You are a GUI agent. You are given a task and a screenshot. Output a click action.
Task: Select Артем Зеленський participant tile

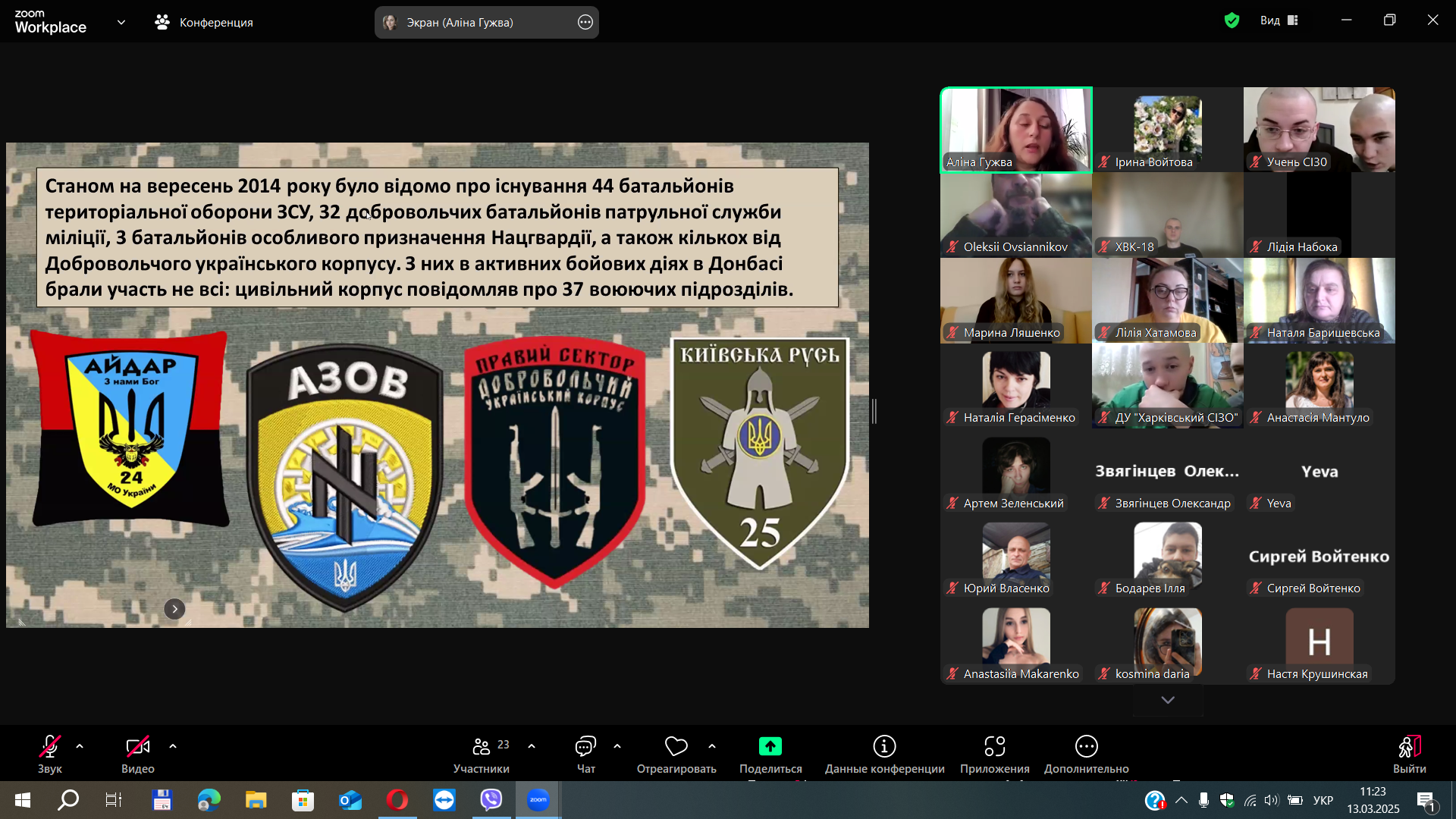pos(1016,471)
